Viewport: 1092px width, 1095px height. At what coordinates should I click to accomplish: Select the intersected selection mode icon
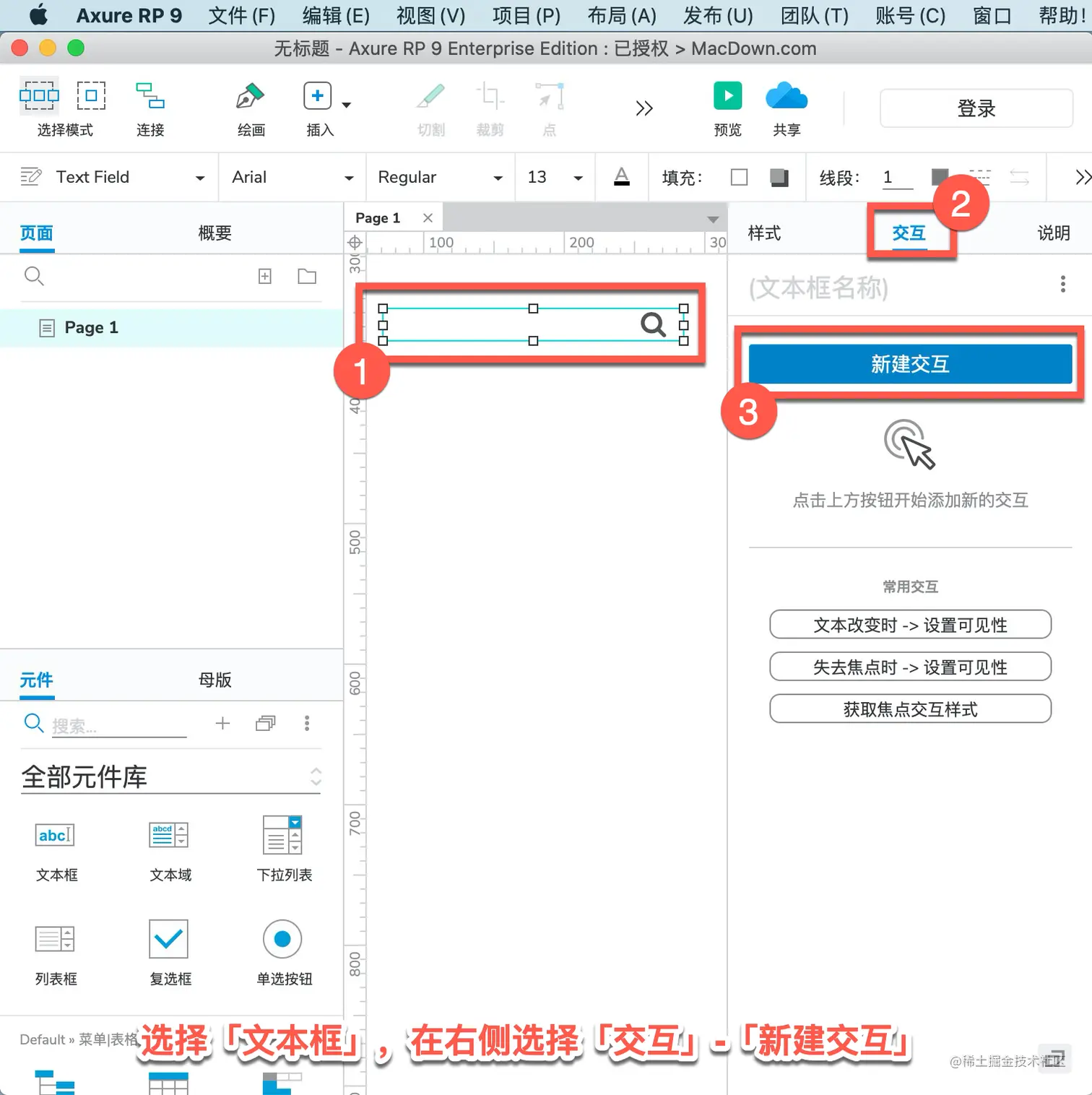39,95
